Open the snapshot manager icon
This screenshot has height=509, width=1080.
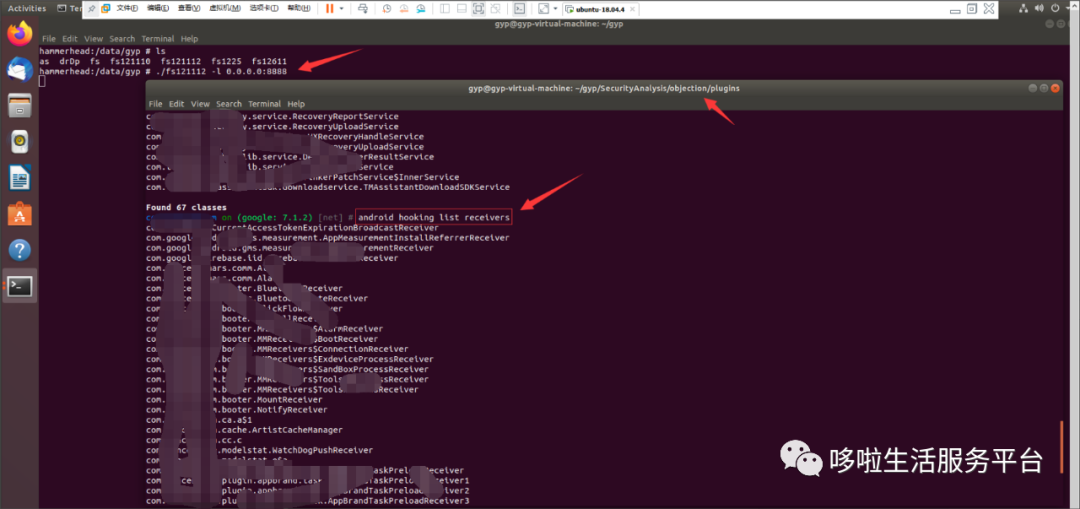pyautogui.click(x=419, y=8)
